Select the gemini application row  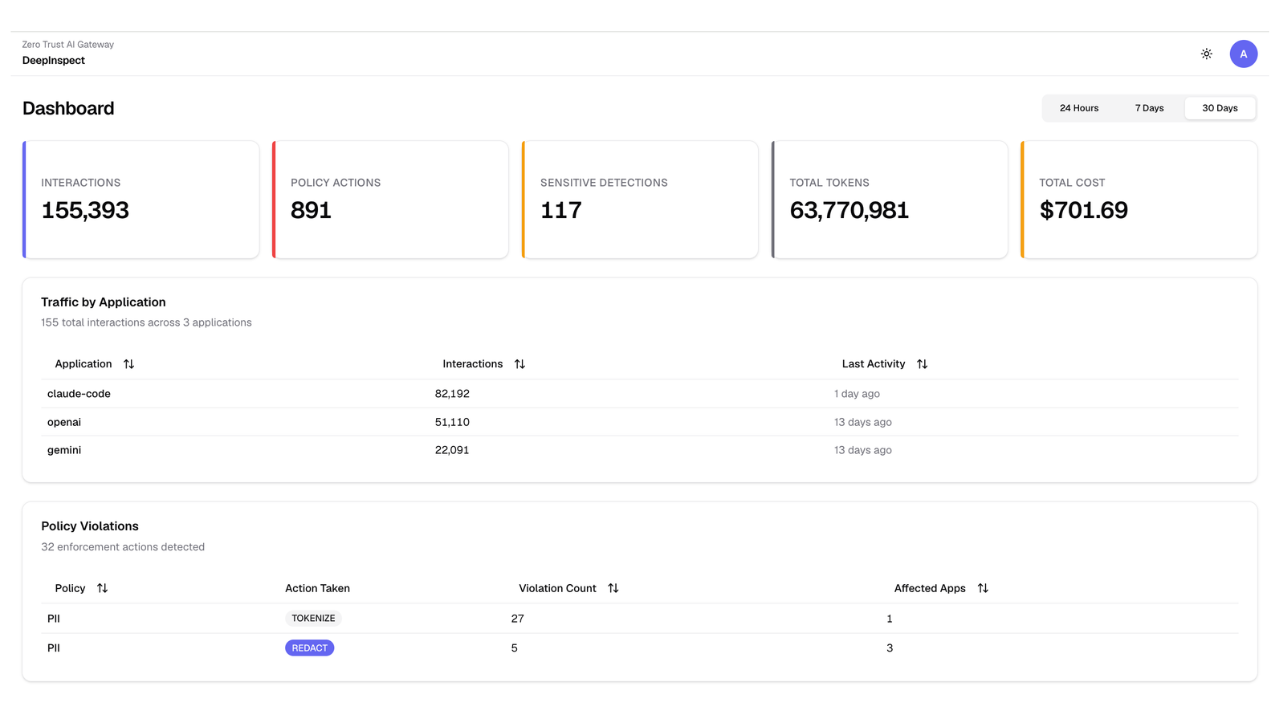pyautogui.click(x=640, y=450)
